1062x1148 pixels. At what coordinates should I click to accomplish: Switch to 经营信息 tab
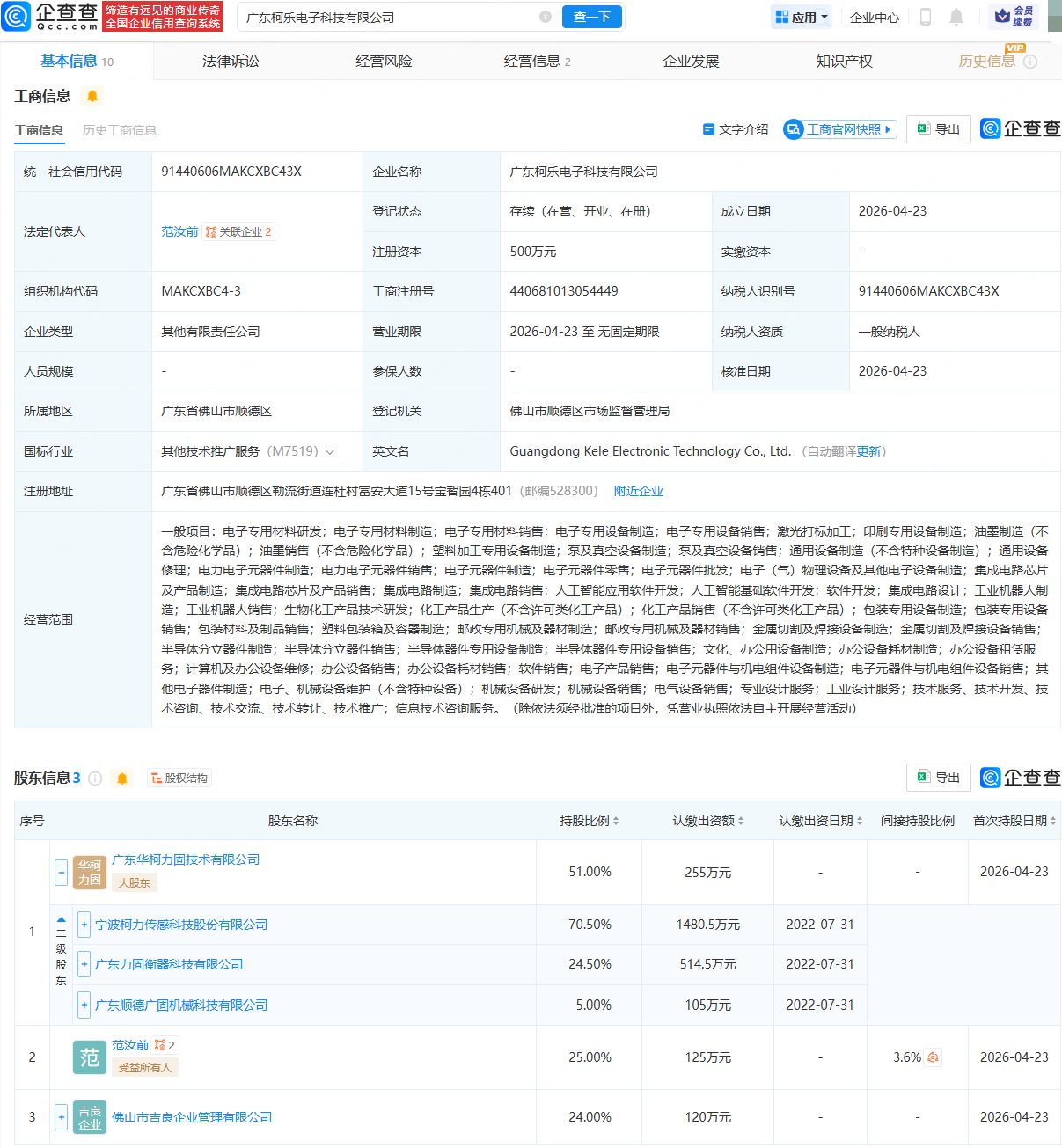tap(538, 62)
